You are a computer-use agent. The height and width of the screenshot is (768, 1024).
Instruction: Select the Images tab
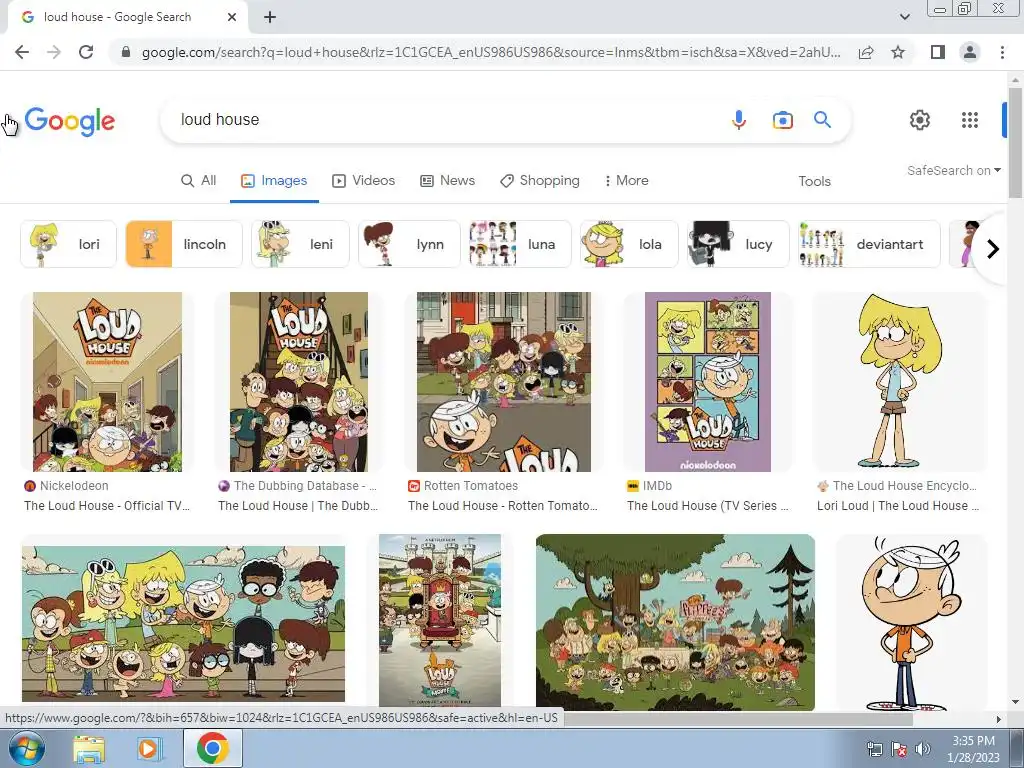click(x=274, y=181)
